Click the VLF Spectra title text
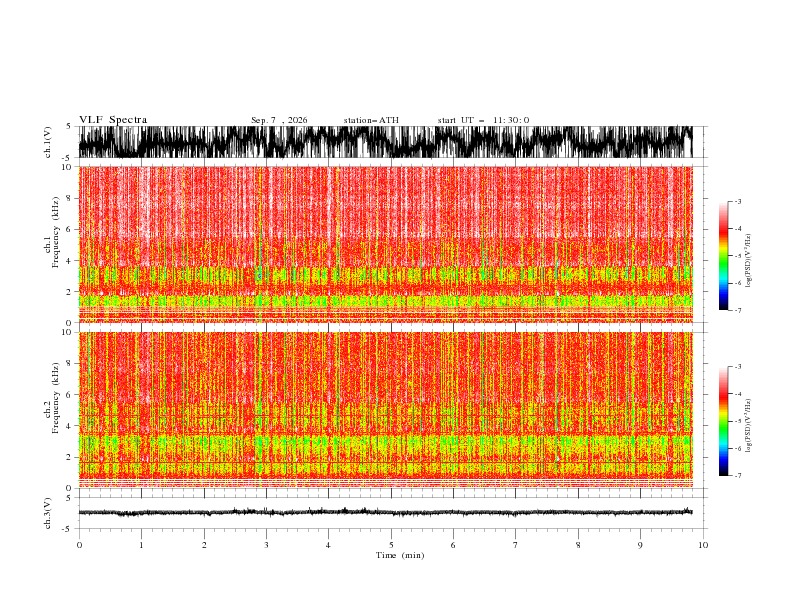Screen dimensions: 792x612 click(113, 120)
